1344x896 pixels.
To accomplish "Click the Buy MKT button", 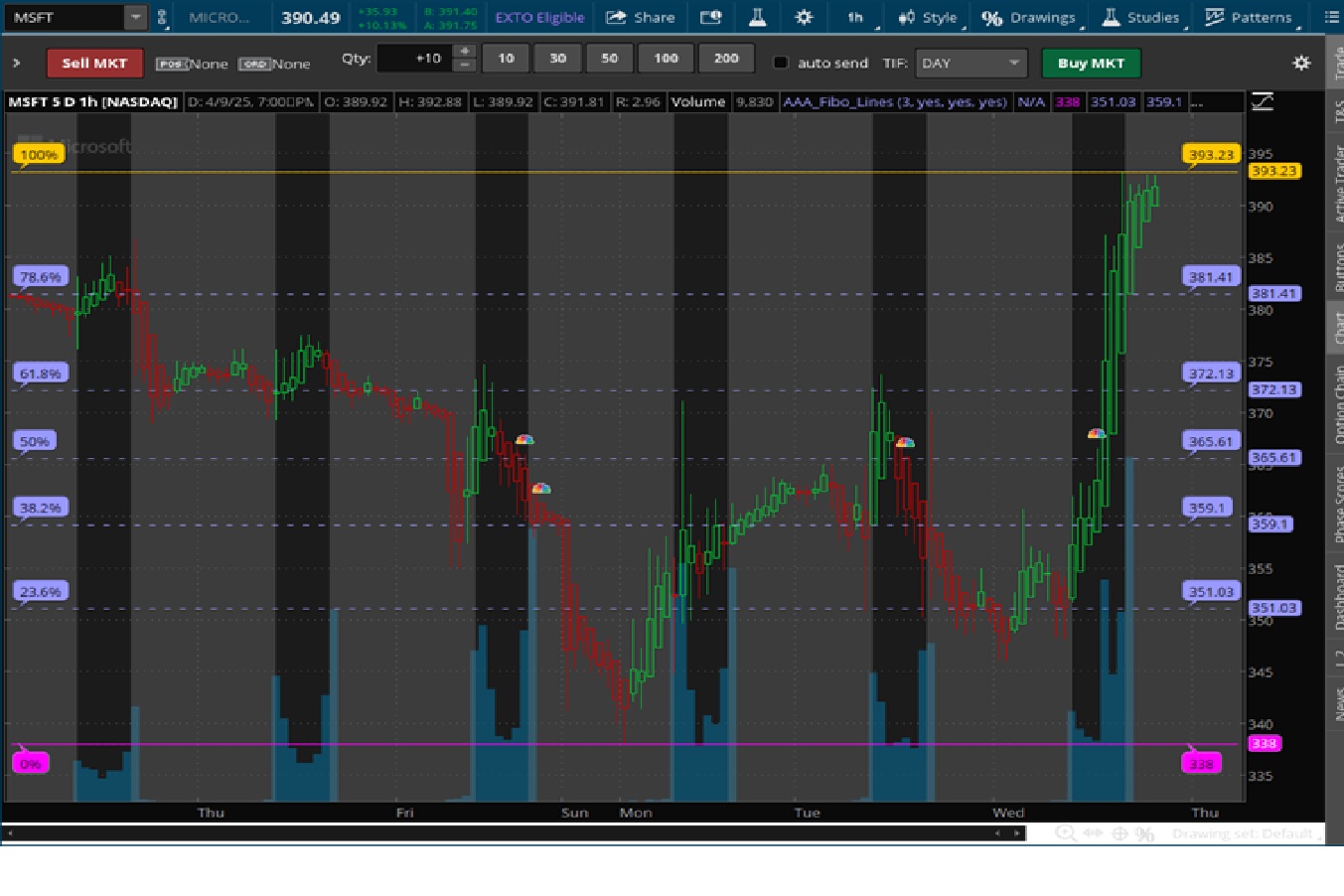I will pos(1091,63).
